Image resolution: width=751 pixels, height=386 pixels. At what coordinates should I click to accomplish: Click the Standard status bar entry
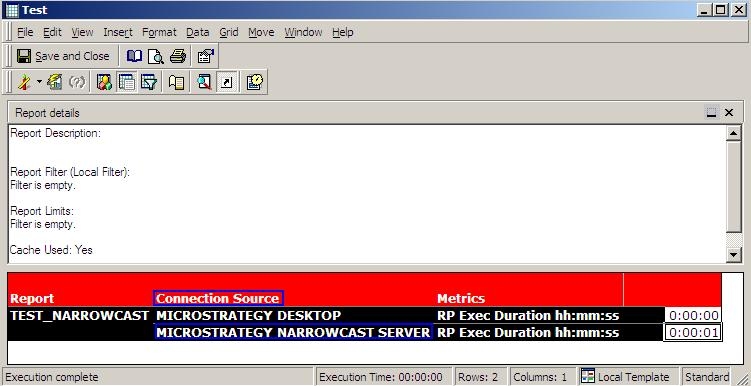pyautogui.click(x=707, y=377)
